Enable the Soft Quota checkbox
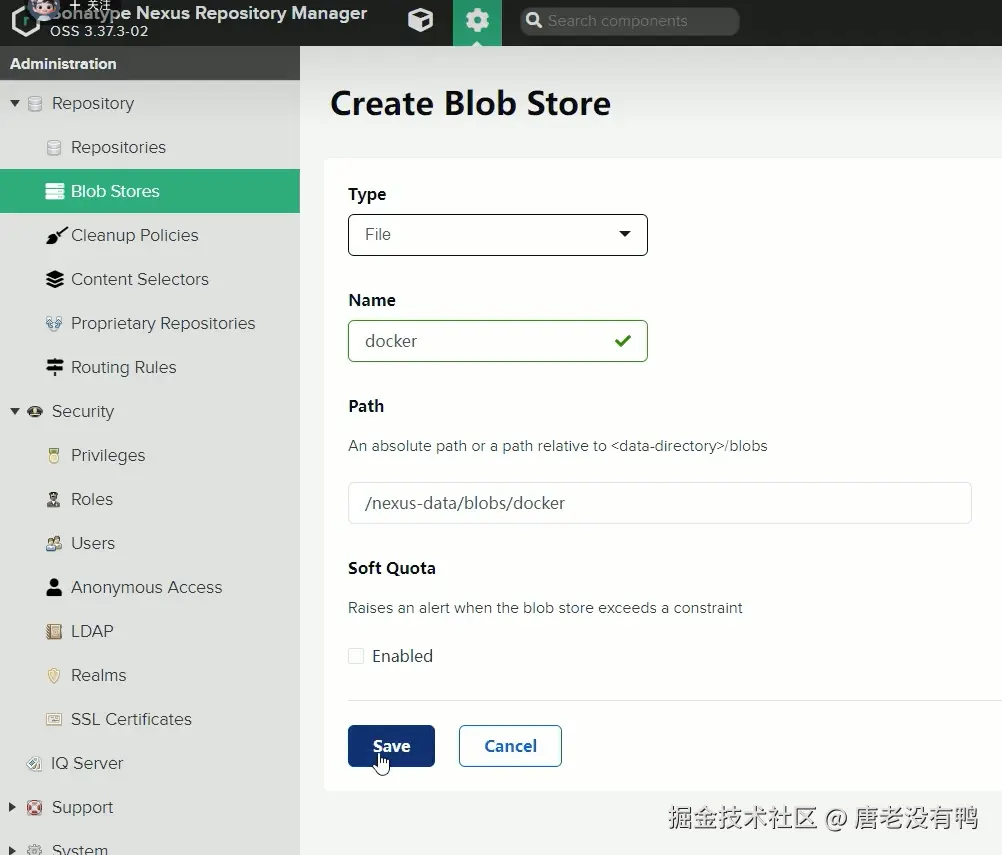Image resolution: width=1002 pixels, height=855 pixels. [356, 656]
